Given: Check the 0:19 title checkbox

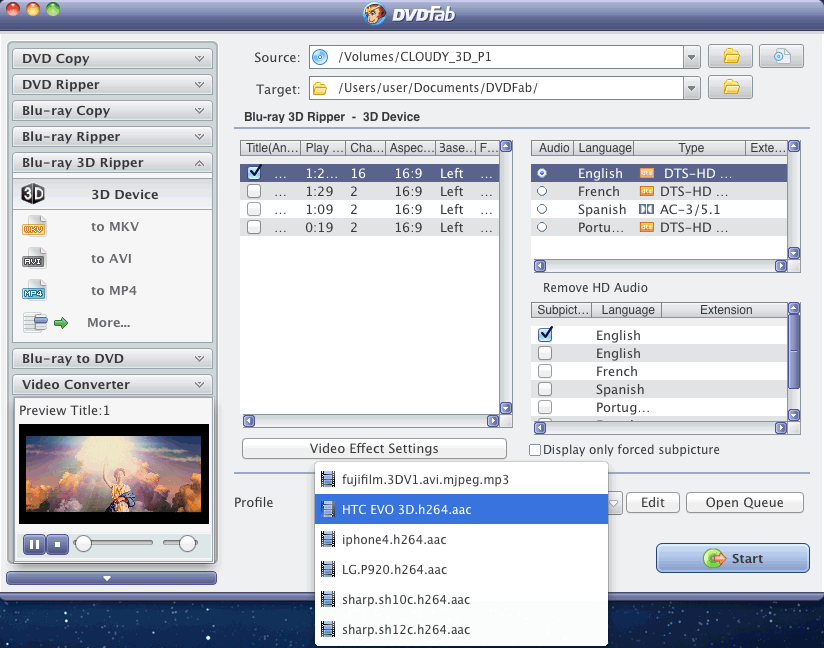Looking at the screenshot, I should point(254,227).
